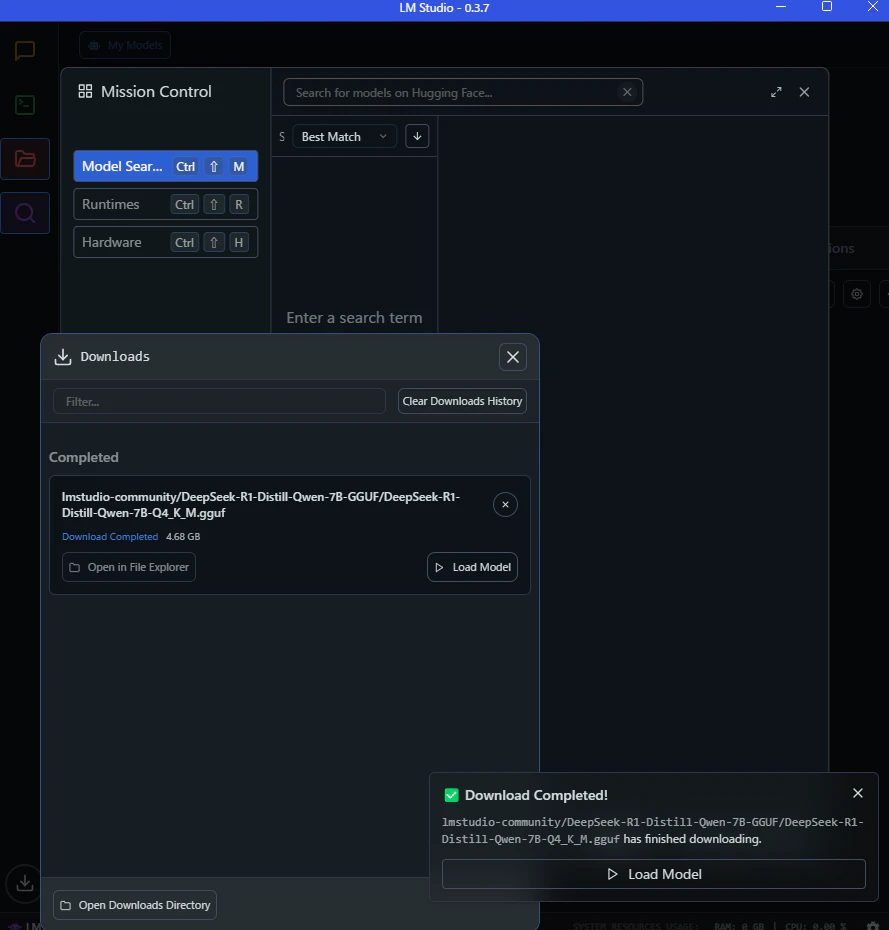889x930 pixels.
Task: Click Clear Downloads History
Action: 462,402
